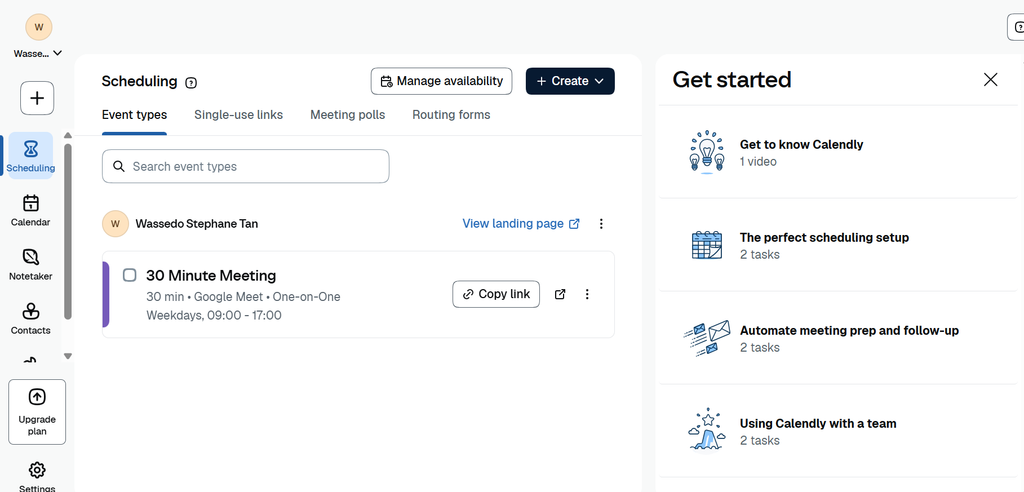Switch to Single-use links tab
1024x492 pixels.
[x=238, y=115]
